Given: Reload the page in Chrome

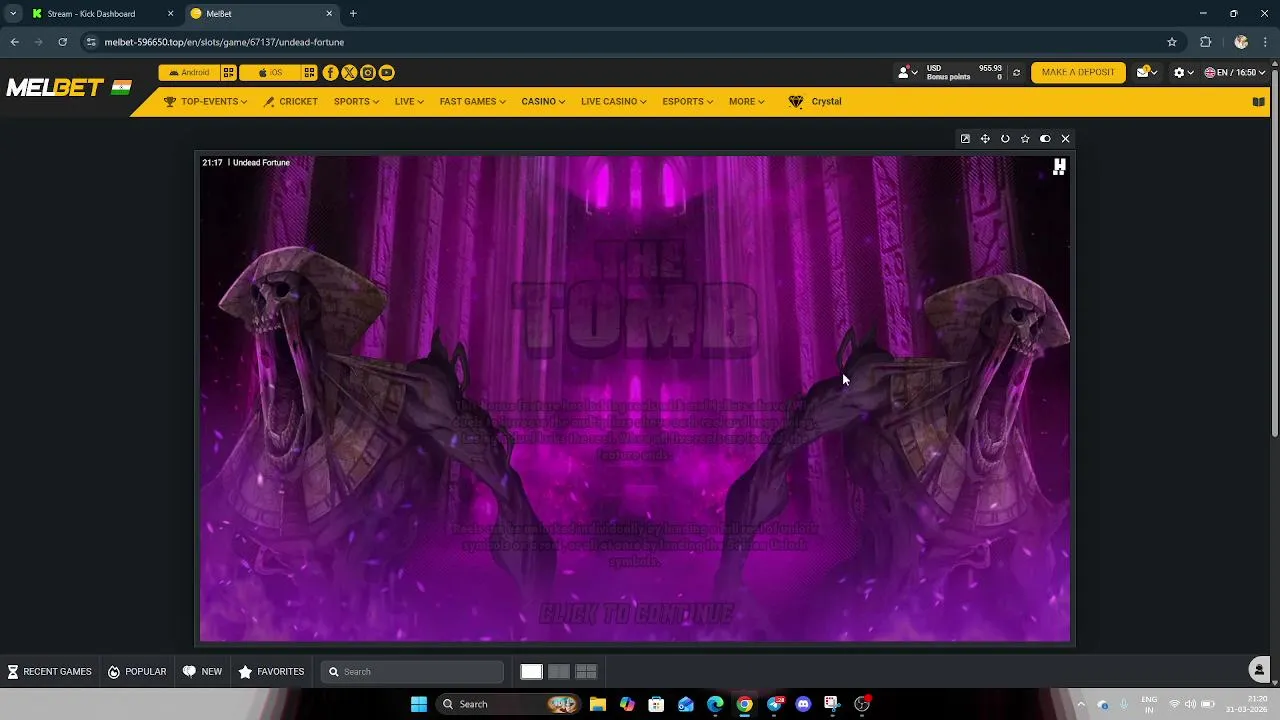Looking at the screenshot, I should point(62,42).
